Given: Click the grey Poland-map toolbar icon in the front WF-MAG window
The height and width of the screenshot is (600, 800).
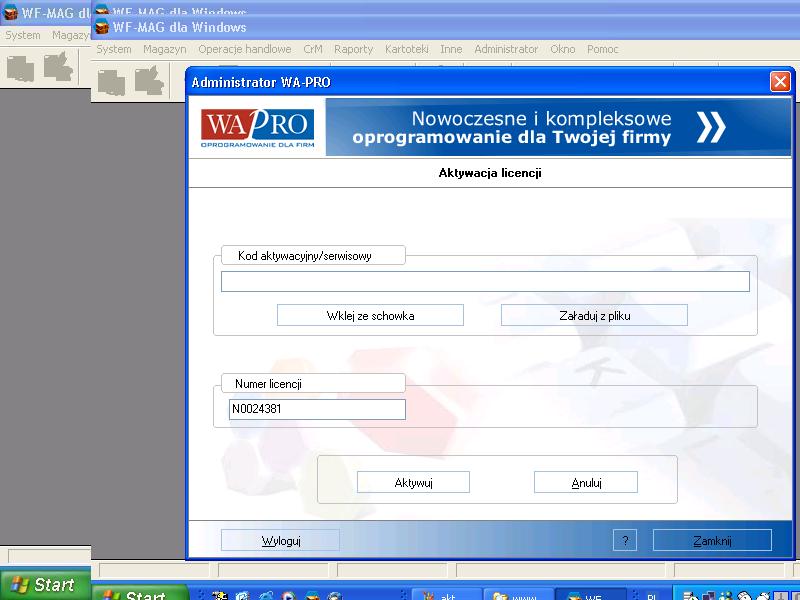Looking at the screenshot, I should tap(149, 81).
